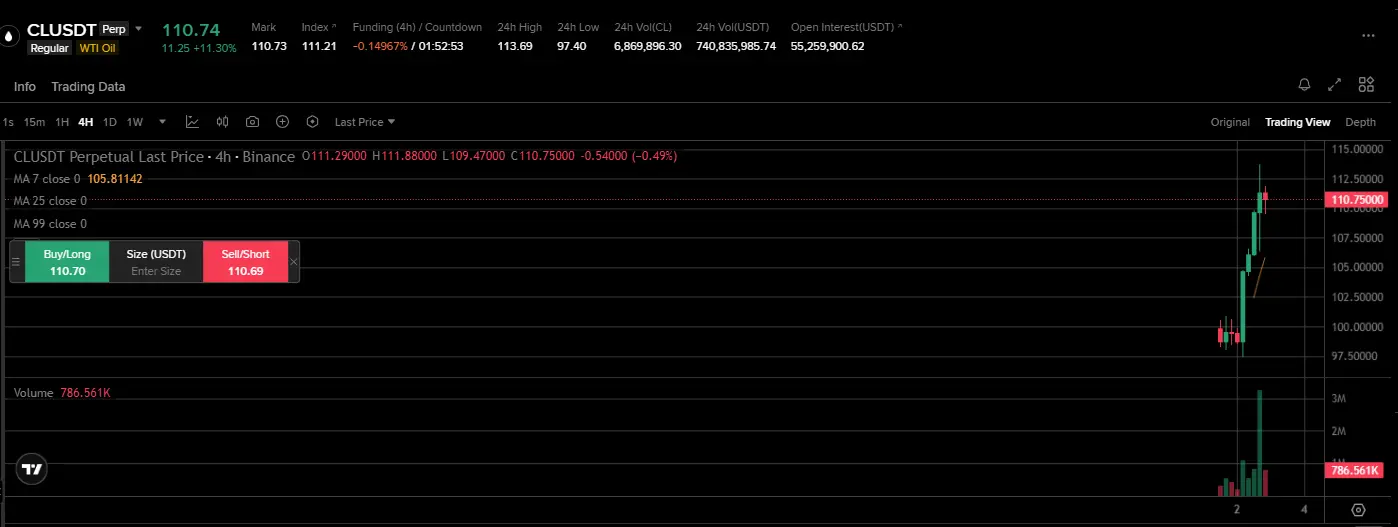The height and width of the screenshot is (527, 1398).
Task: Select the MA 99 close indicator legend
Action: (x=50, y=224)
